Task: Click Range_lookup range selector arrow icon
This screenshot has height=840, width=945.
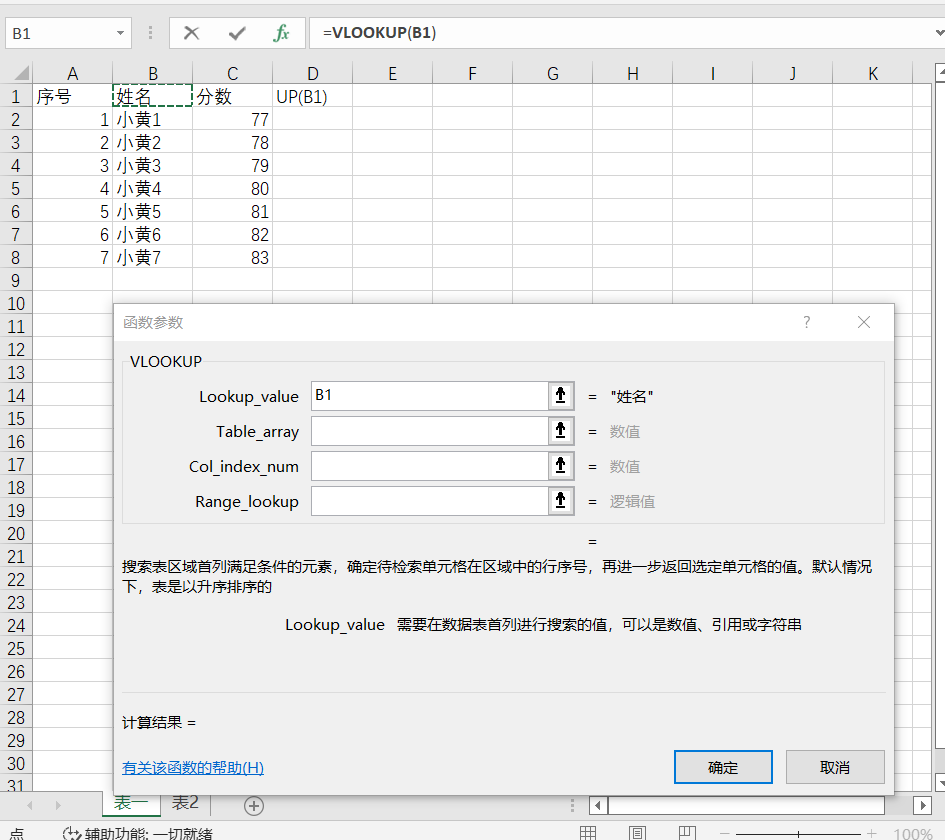Action: [560, 501]
